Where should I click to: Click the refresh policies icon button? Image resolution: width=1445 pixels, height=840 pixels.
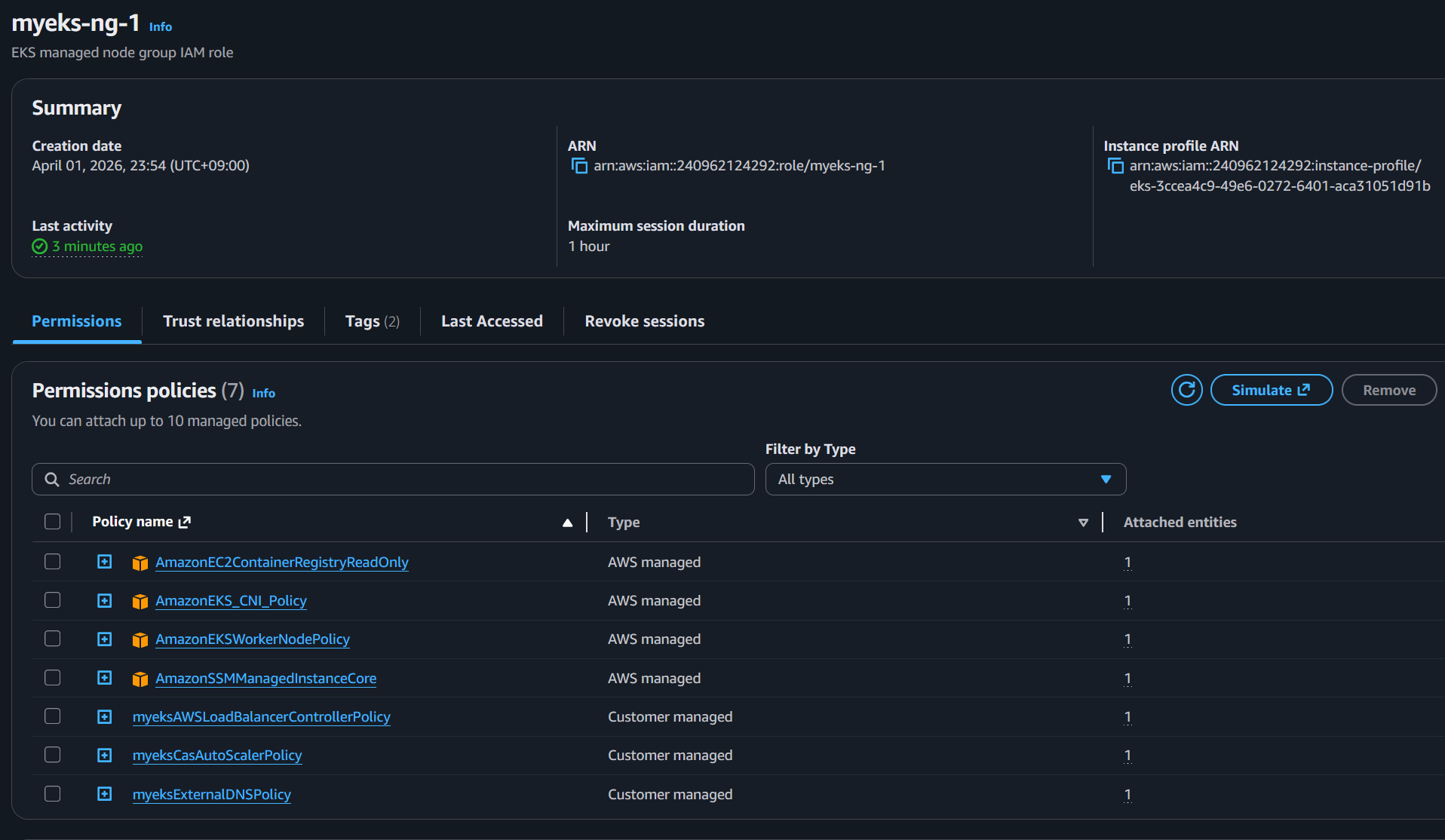[1186, 390]
